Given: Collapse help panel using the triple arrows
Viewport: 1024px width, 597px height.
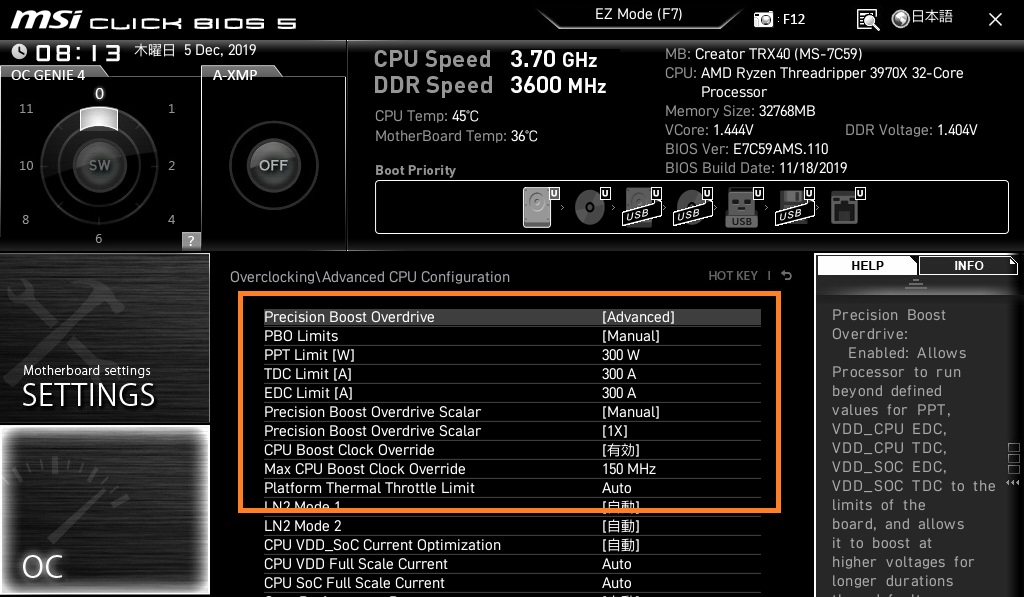Looking at the screenshot, I should 1013,483.
